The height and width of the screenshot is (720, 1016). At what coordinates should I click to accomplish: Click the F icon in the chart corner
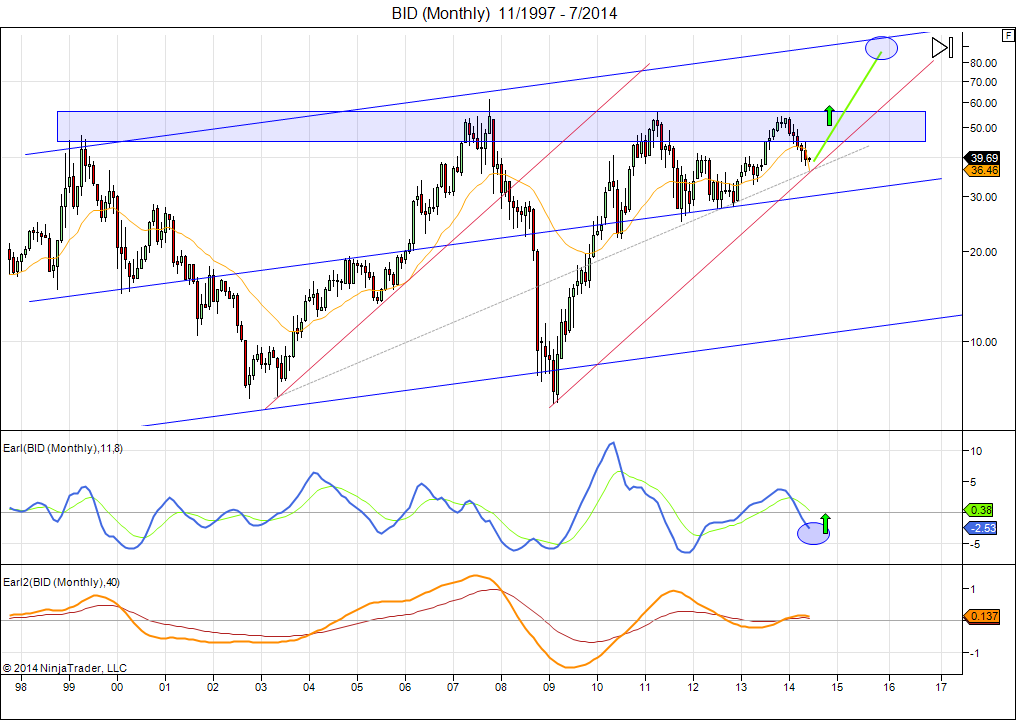tap(1007, 35)
